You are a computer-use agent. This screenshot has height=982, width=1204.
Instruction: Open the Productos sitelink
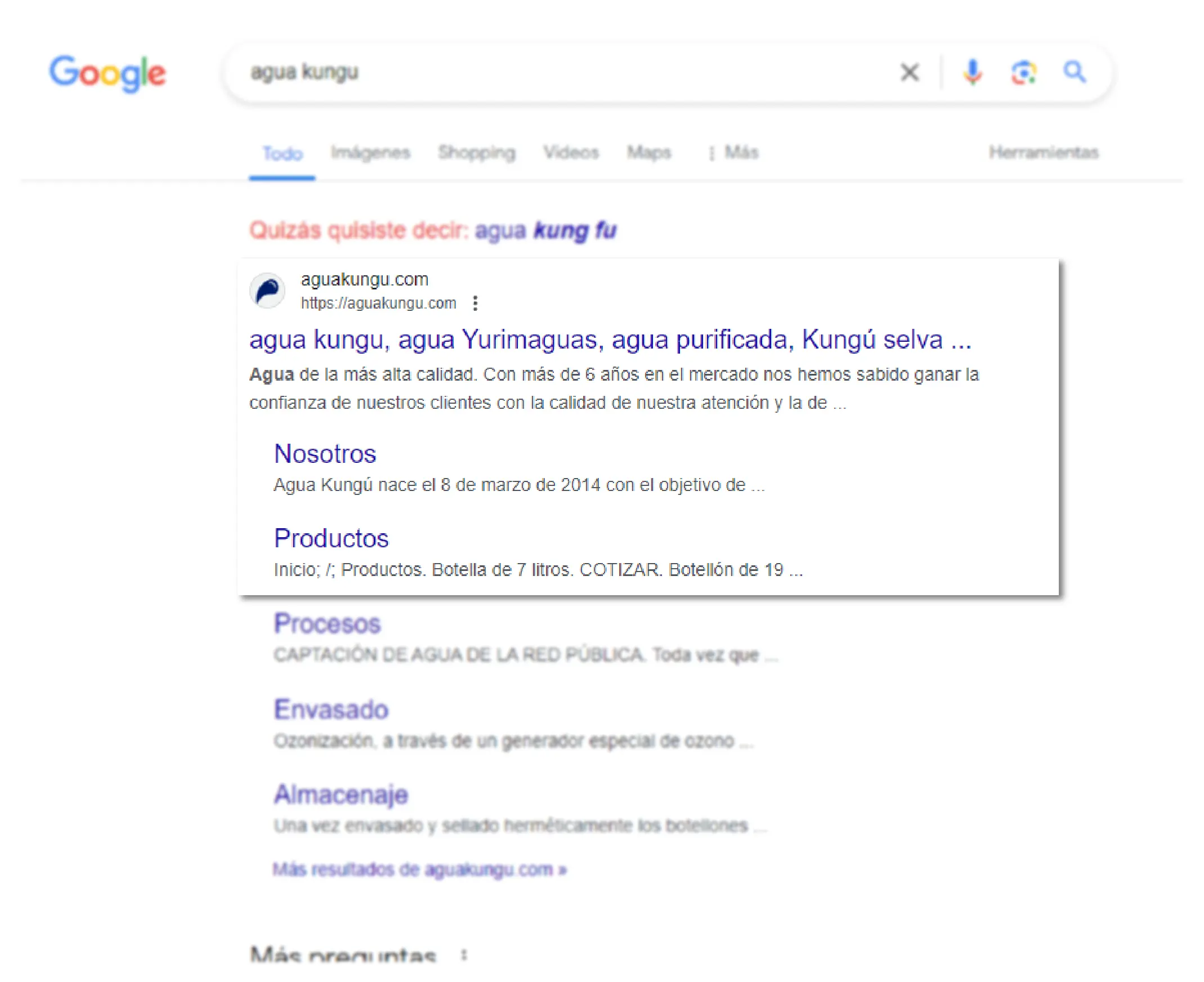coord(332,538)
